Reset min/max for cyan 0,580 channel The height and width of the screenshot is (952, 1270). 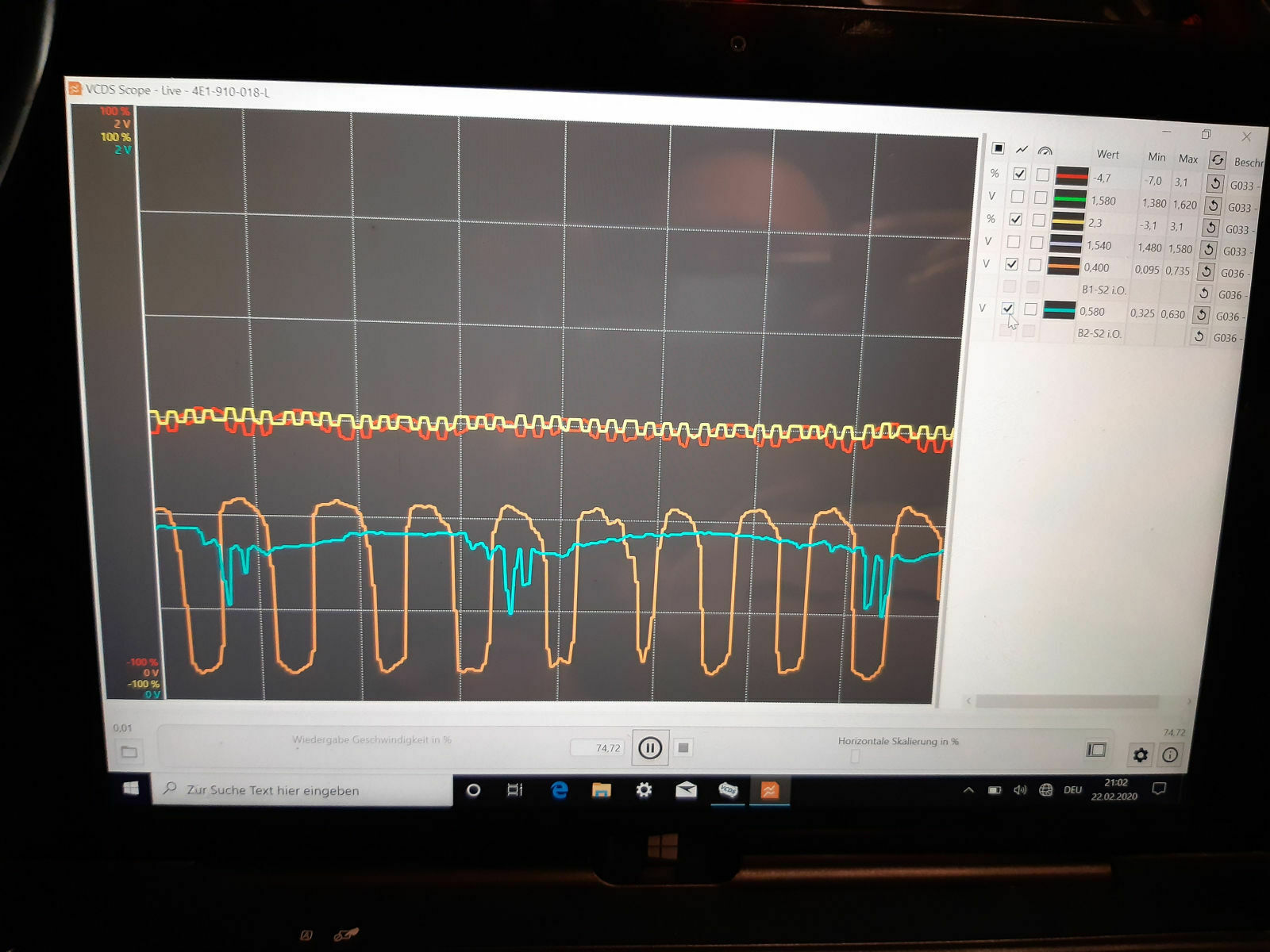click(x=1202, y=315)
